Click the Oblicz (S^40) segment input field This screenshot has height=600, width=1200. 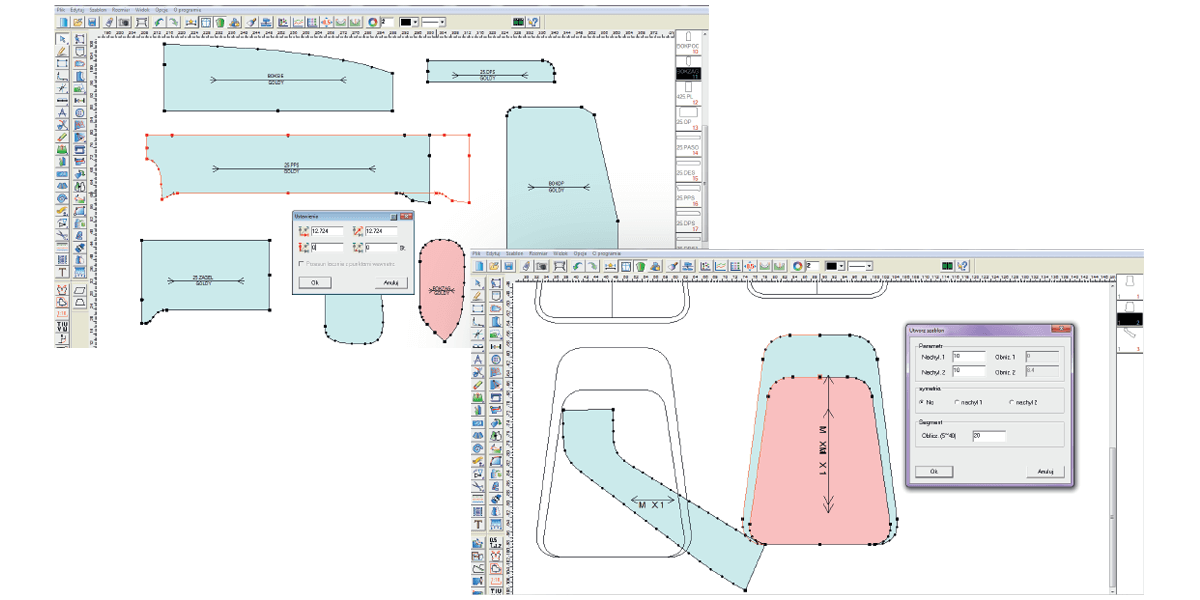(988, 435)
